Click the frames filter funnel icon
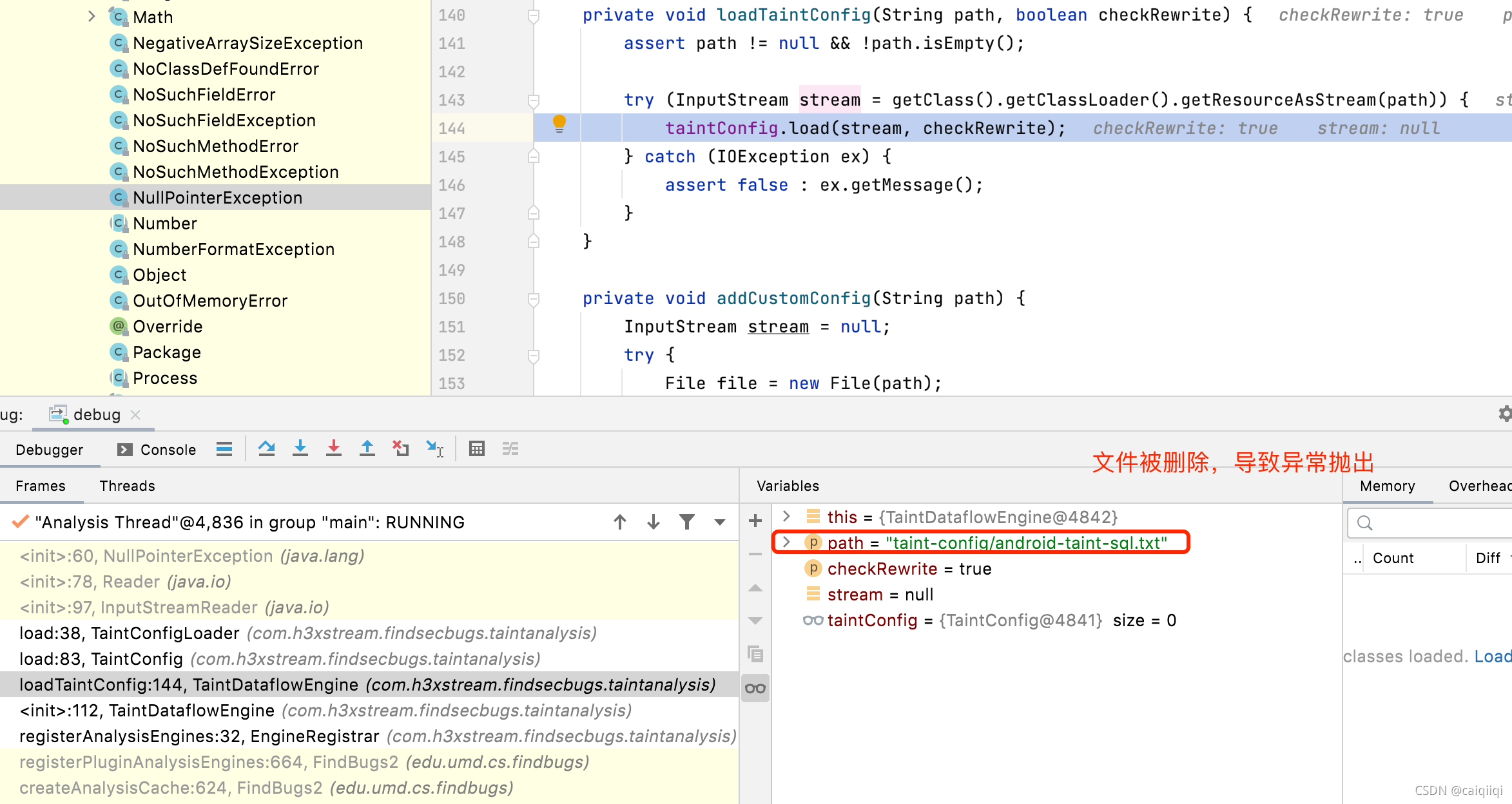The height and width of the screenshot is (804, 1512). 687,522
